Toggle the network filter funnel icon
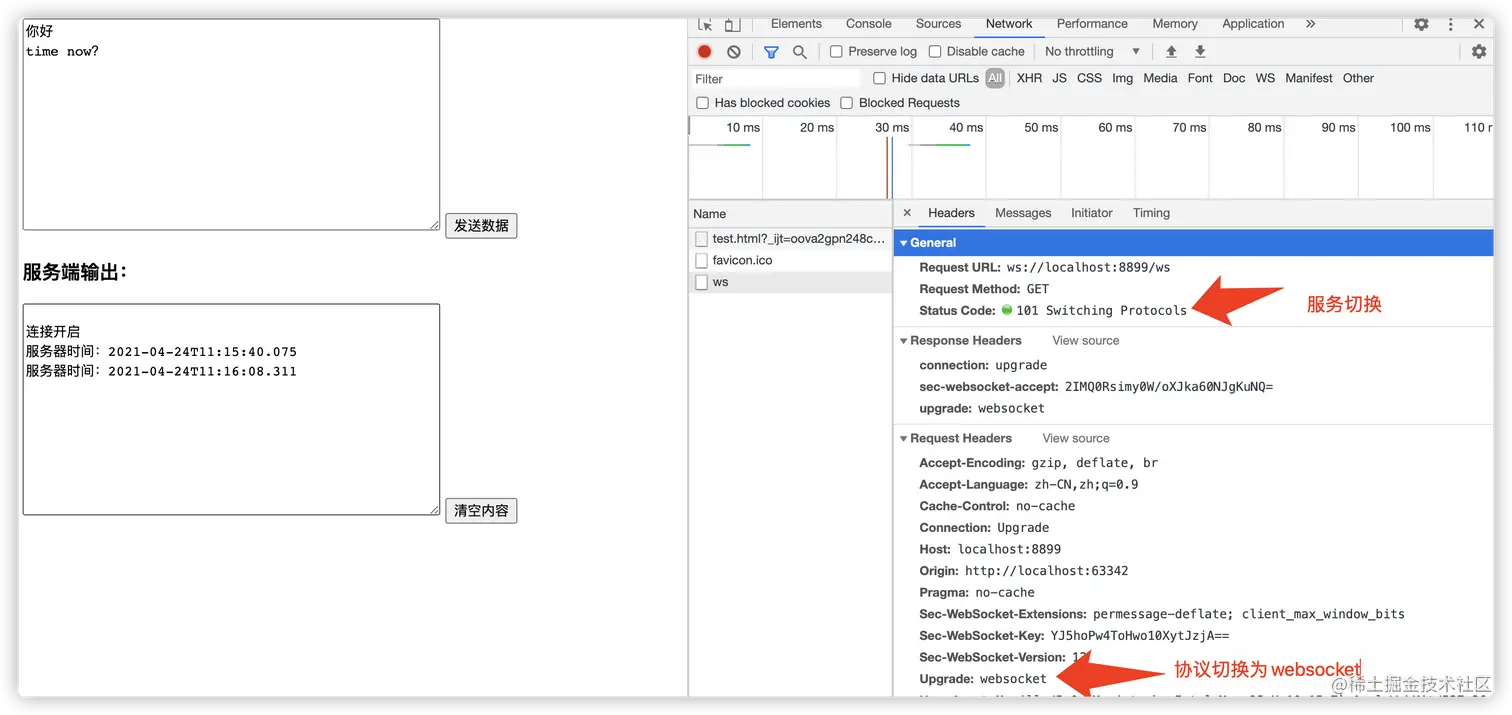This screenshot has height=715, width=1512. coord(771,52)
